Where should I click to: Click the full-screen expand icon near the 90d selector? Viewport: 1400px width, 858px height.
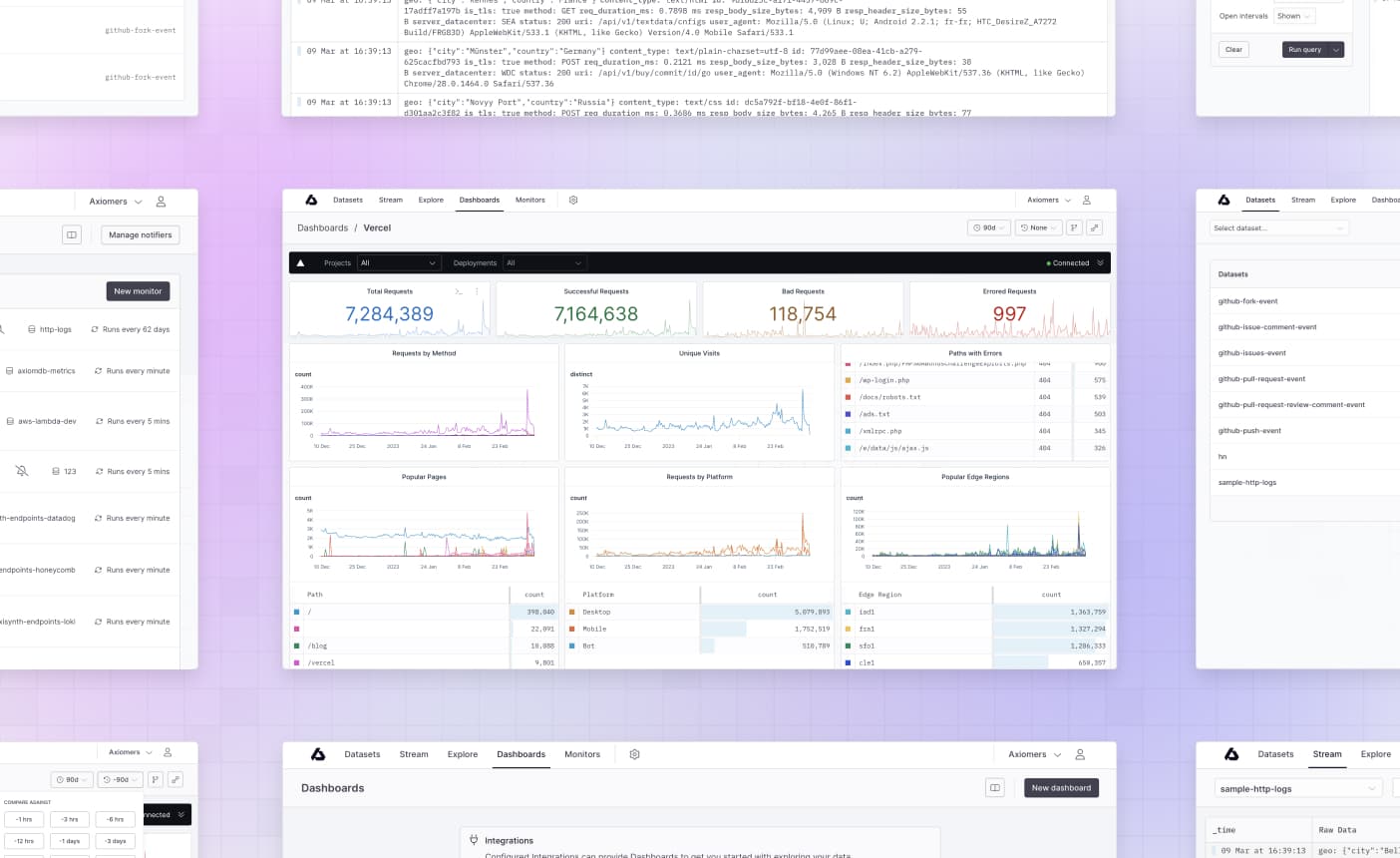click(1095, 227)
